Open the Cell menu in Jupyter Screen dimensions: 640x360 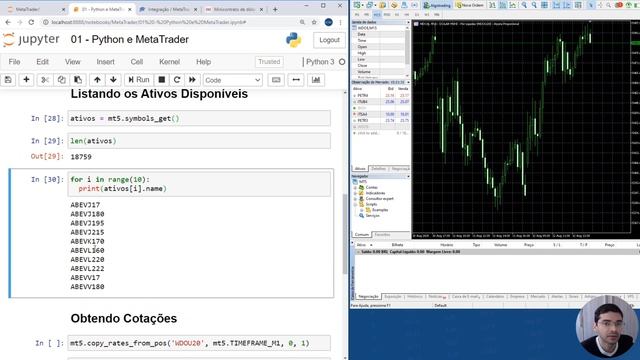pos(137,62)
